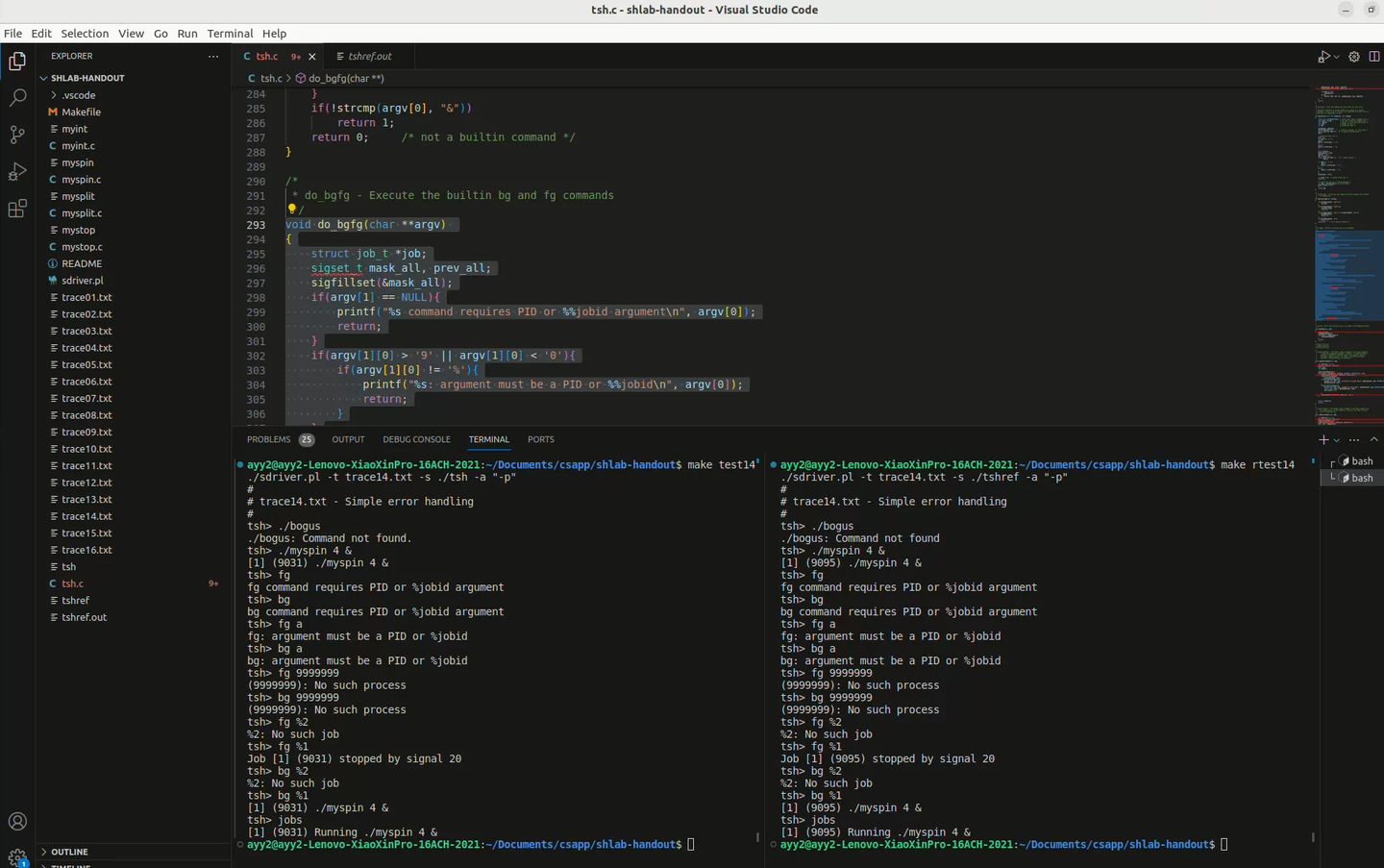This screenshot has width=1384, height=868.
Task: Open the Source Control view
Action: point(16,134)
